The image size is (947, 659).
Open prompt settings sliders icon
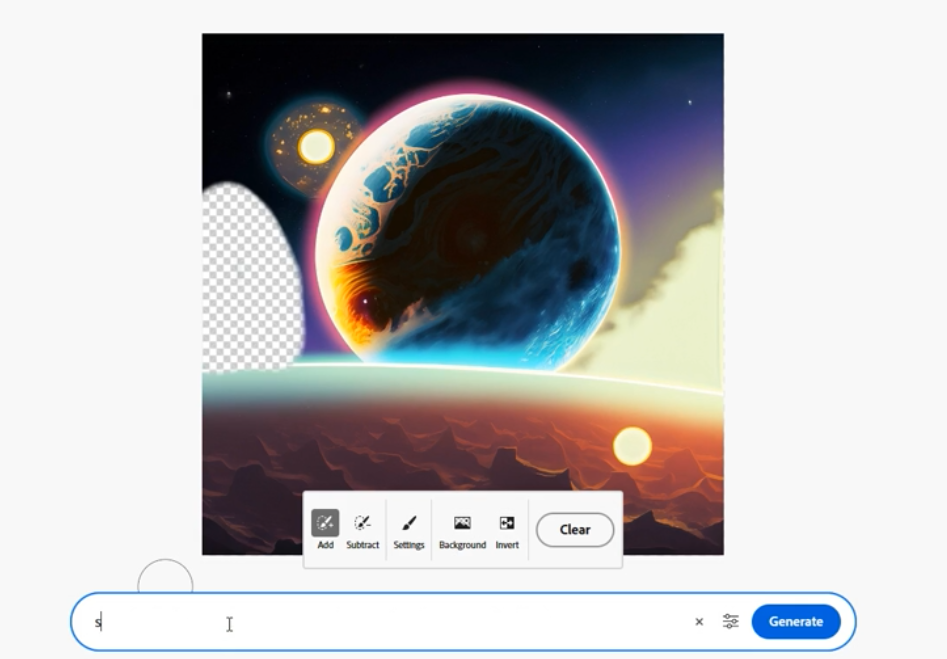pos(731,622)
